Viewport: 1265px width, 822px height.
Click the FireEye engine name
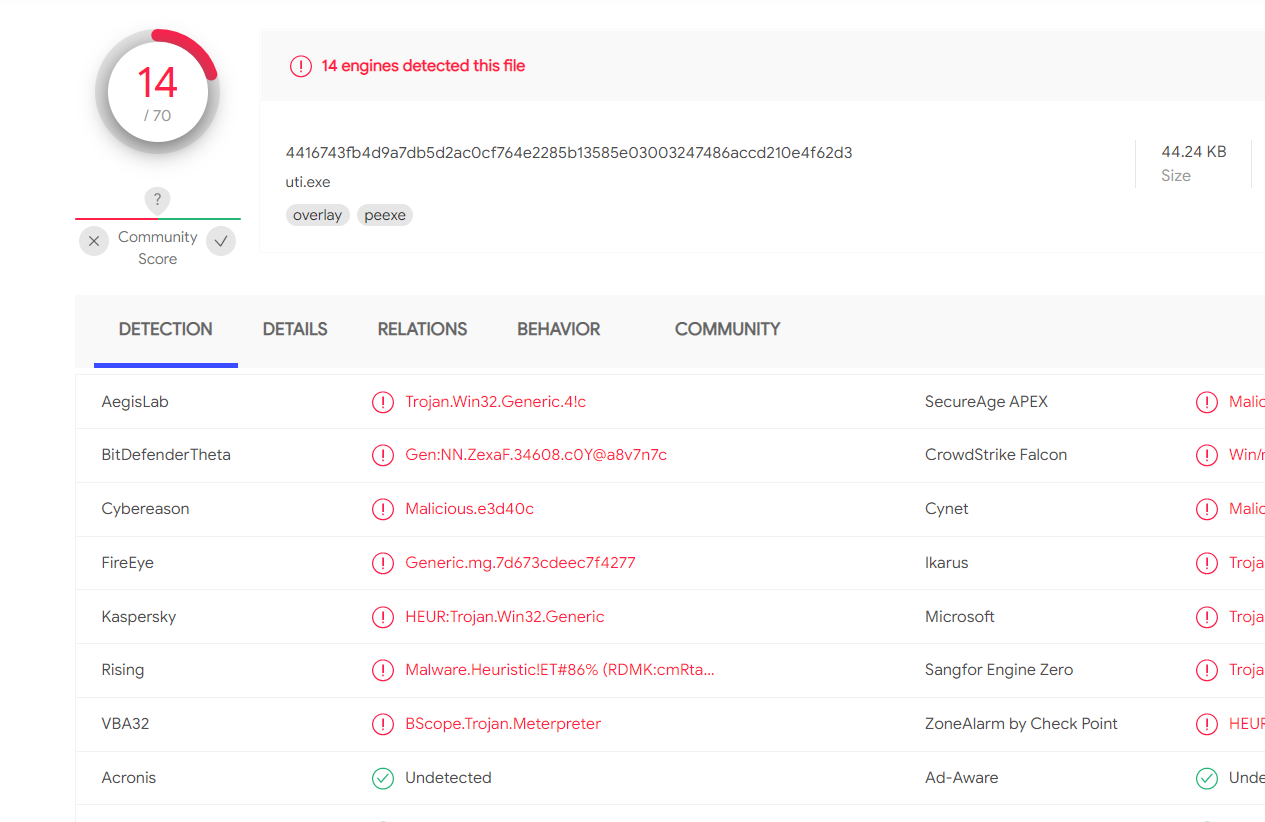(128, 563)
